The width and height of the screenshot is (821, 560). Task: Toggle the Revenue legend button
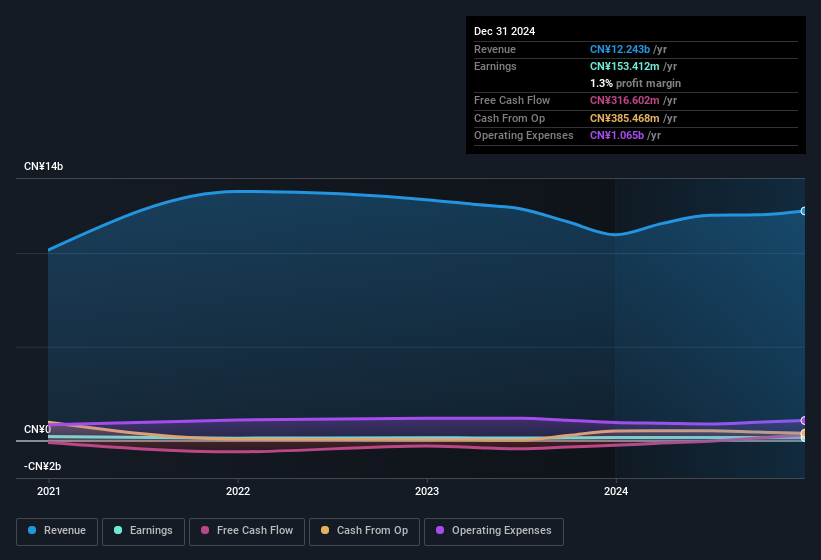point(57,531)
